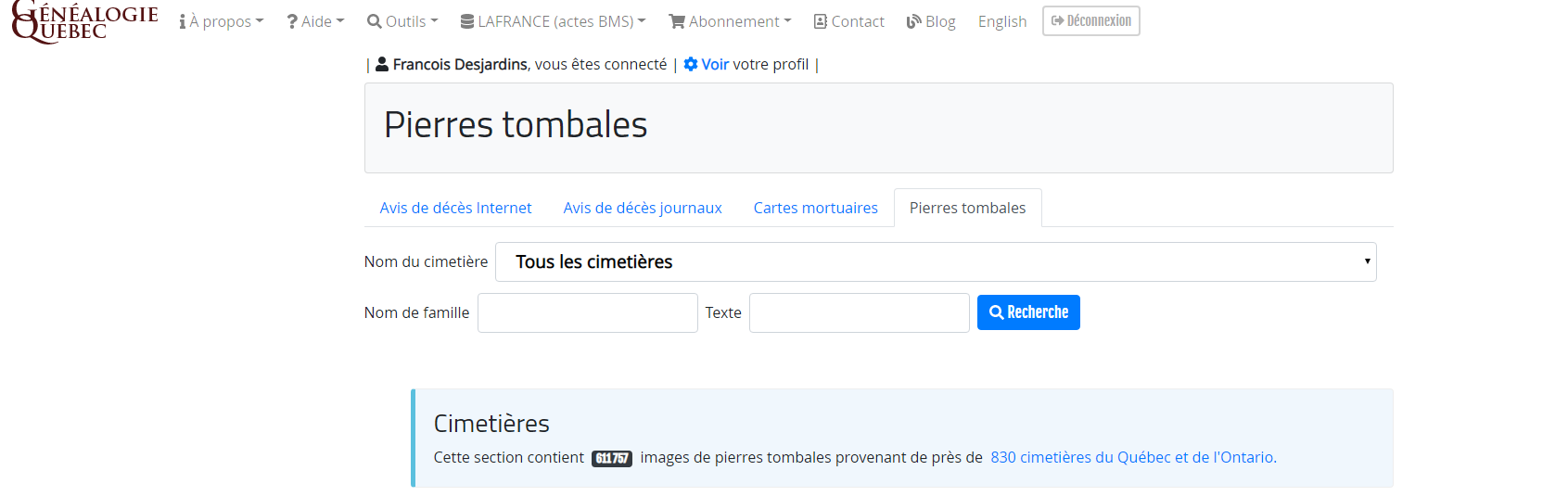
Task: Open the Tous les cimetières dropdown
Action: pos(936,261)
